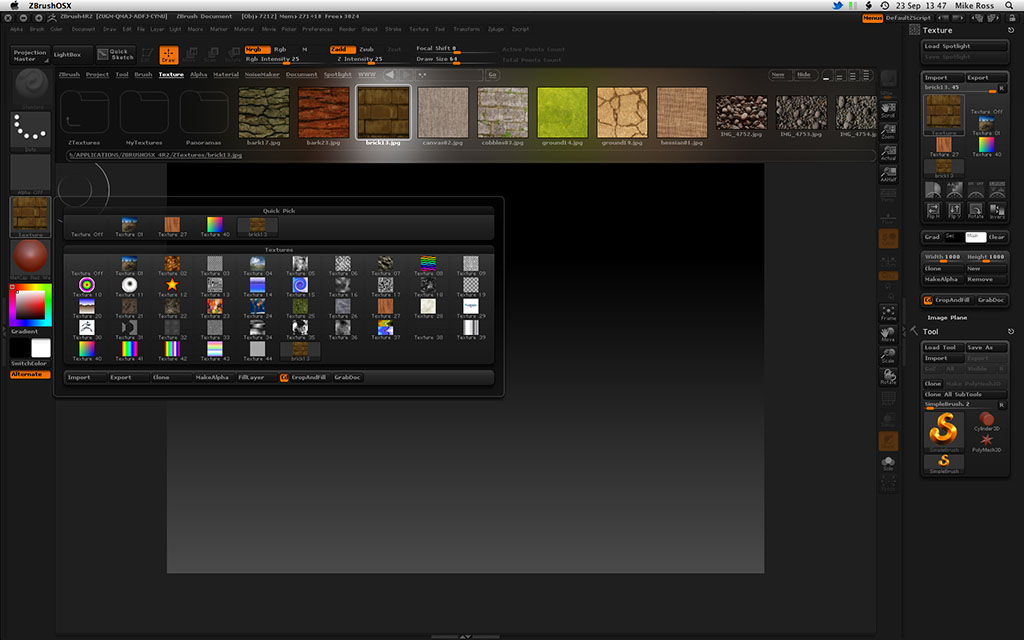Expand the Image Plane subpalette
This screenshot has height=640, width=1024.
[x=947, y=316]
